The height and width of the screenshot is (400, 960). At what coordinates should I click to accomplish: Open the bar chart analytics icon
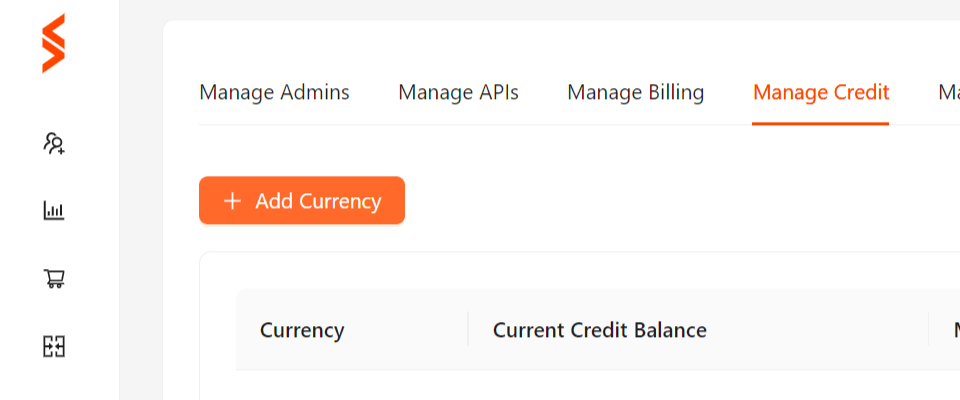pyautogui.click(x=54, y=211)
